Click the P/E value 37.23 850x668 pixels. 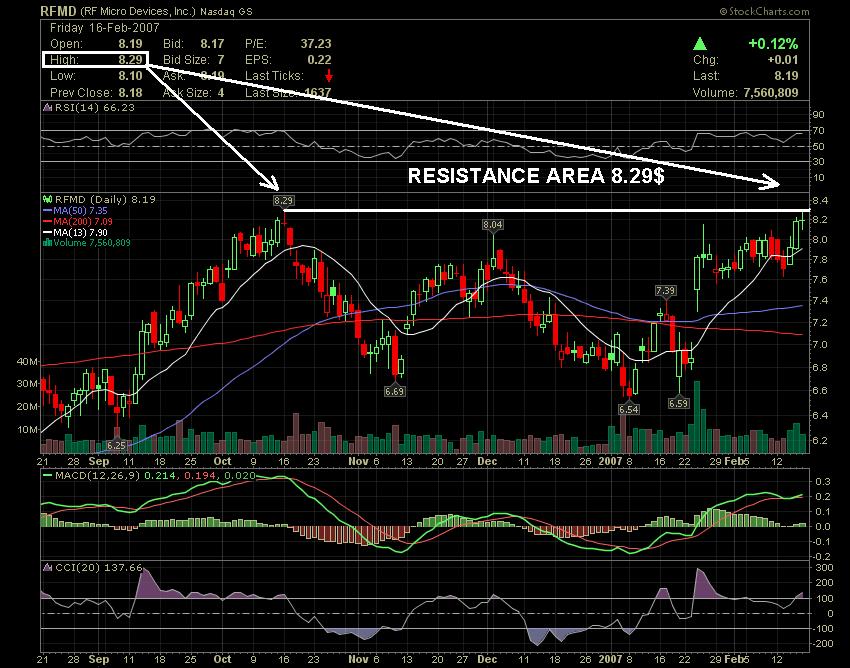(316, 44)
